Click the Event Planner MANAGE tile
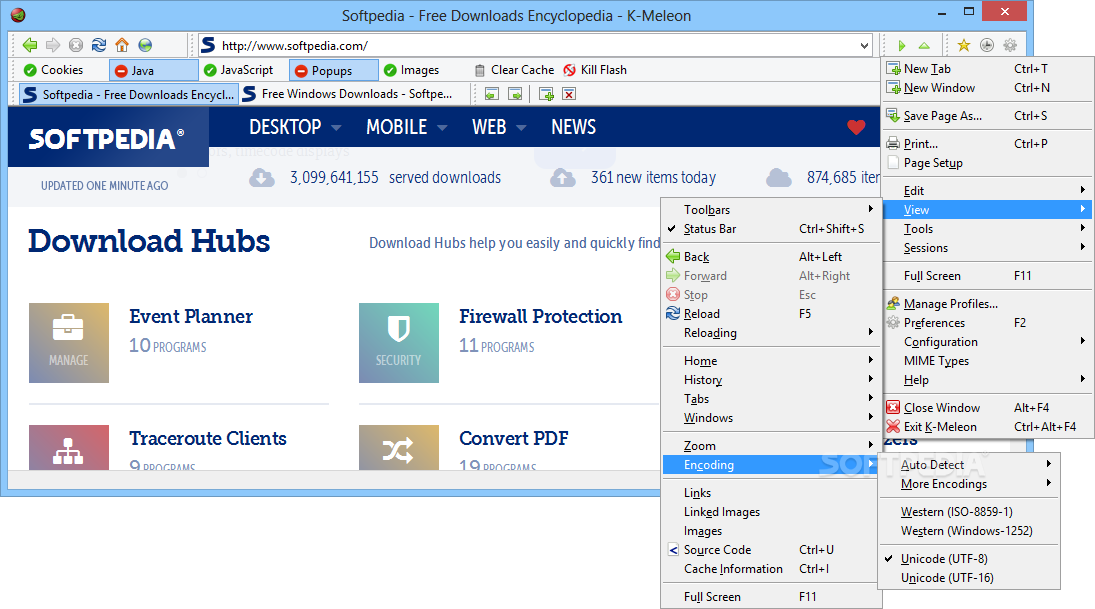This screenshot has width=1095, height=609. click(x=69, y=343)
